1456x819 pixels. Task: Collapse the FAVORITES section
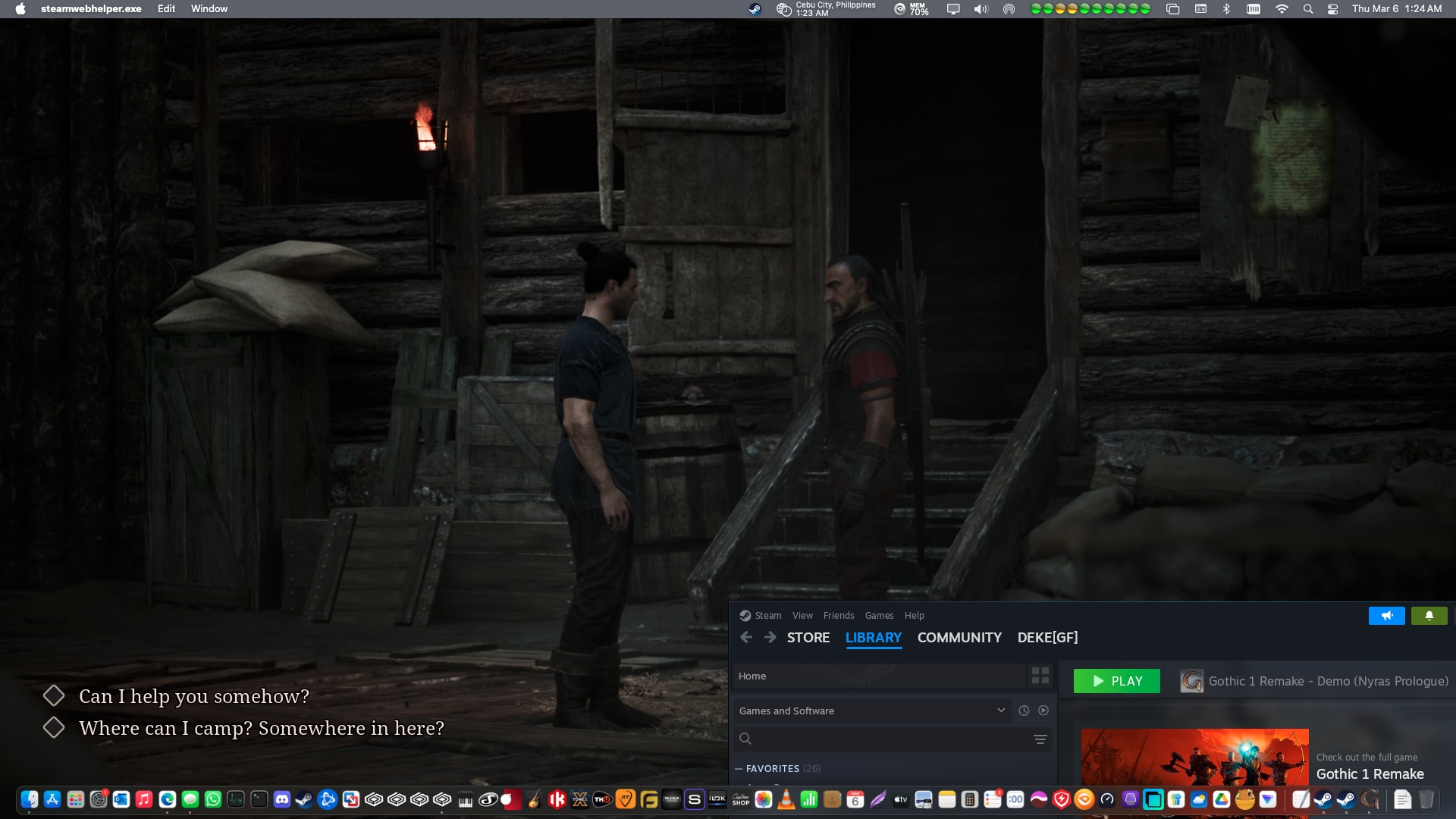739,768
